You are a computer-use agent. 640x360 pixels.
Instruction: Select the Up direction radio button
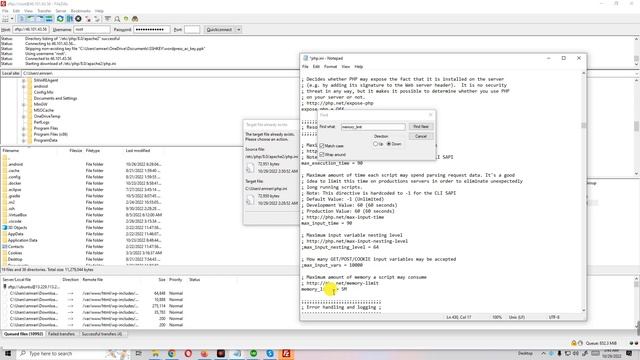(375, 144)
